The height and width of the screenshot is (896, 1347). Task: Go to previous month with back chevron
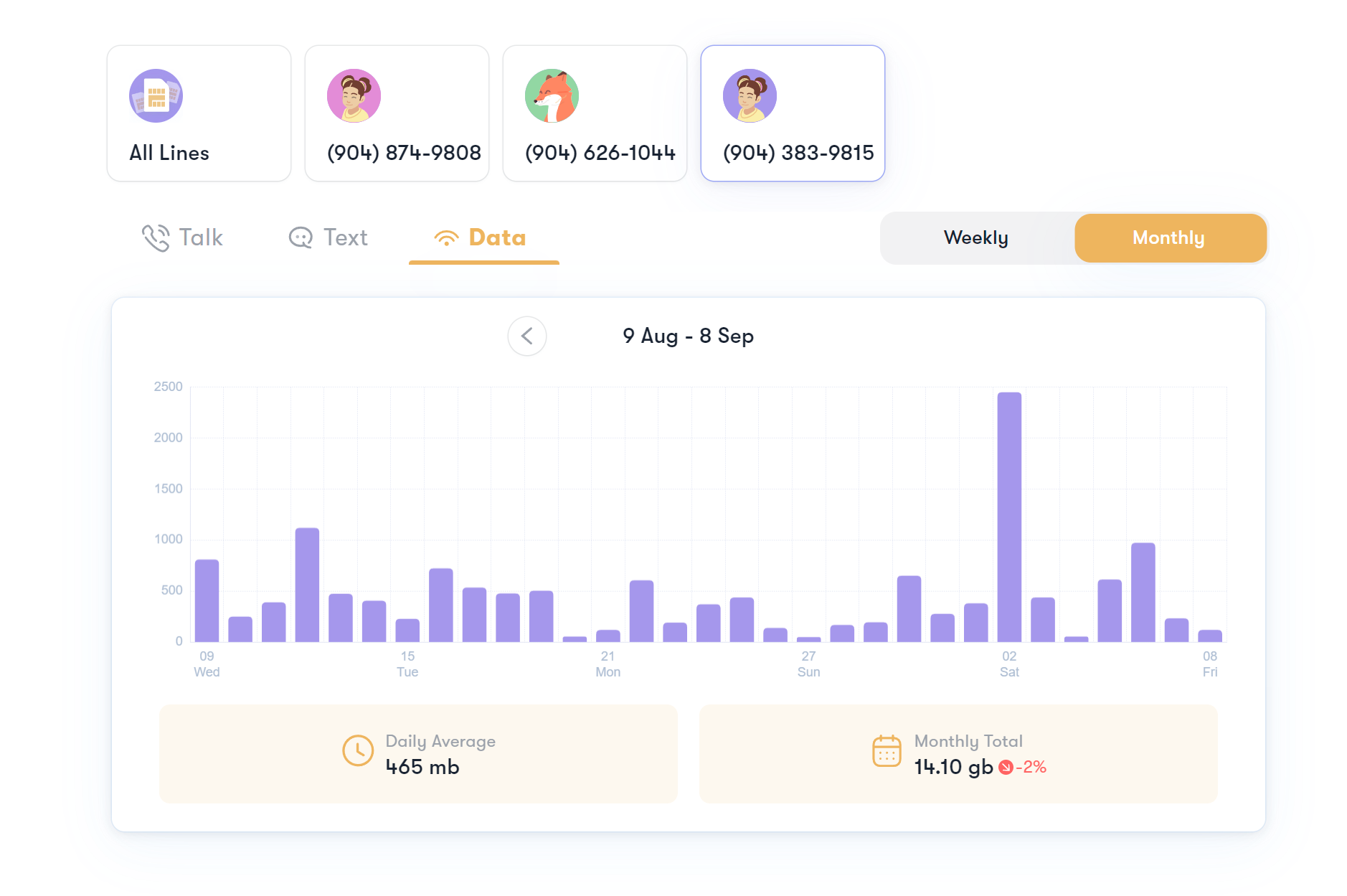(x=527, y=336)
